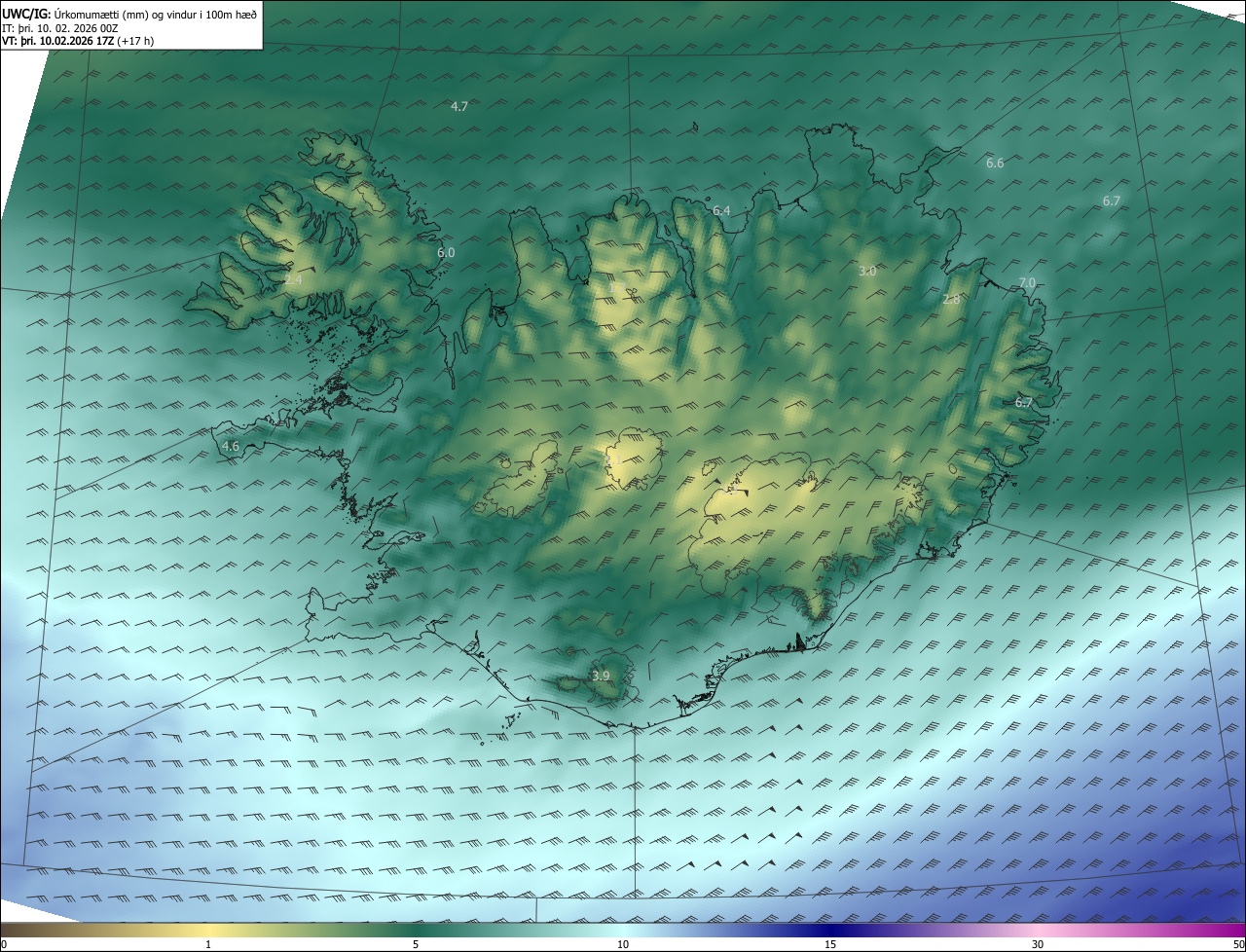Screen dimensions: 1246x952
Task: Click the 7.0 value label on the map
Action: tap(1027, 282)
